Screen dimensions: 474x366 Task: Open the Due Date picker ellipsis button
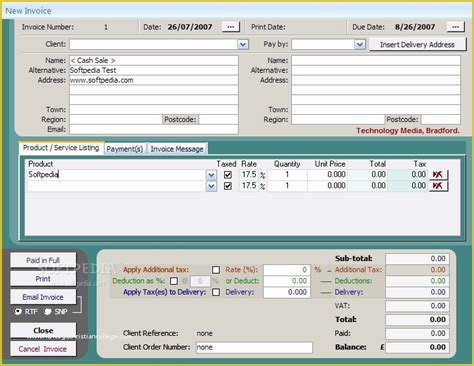click(x=455, y=27)
